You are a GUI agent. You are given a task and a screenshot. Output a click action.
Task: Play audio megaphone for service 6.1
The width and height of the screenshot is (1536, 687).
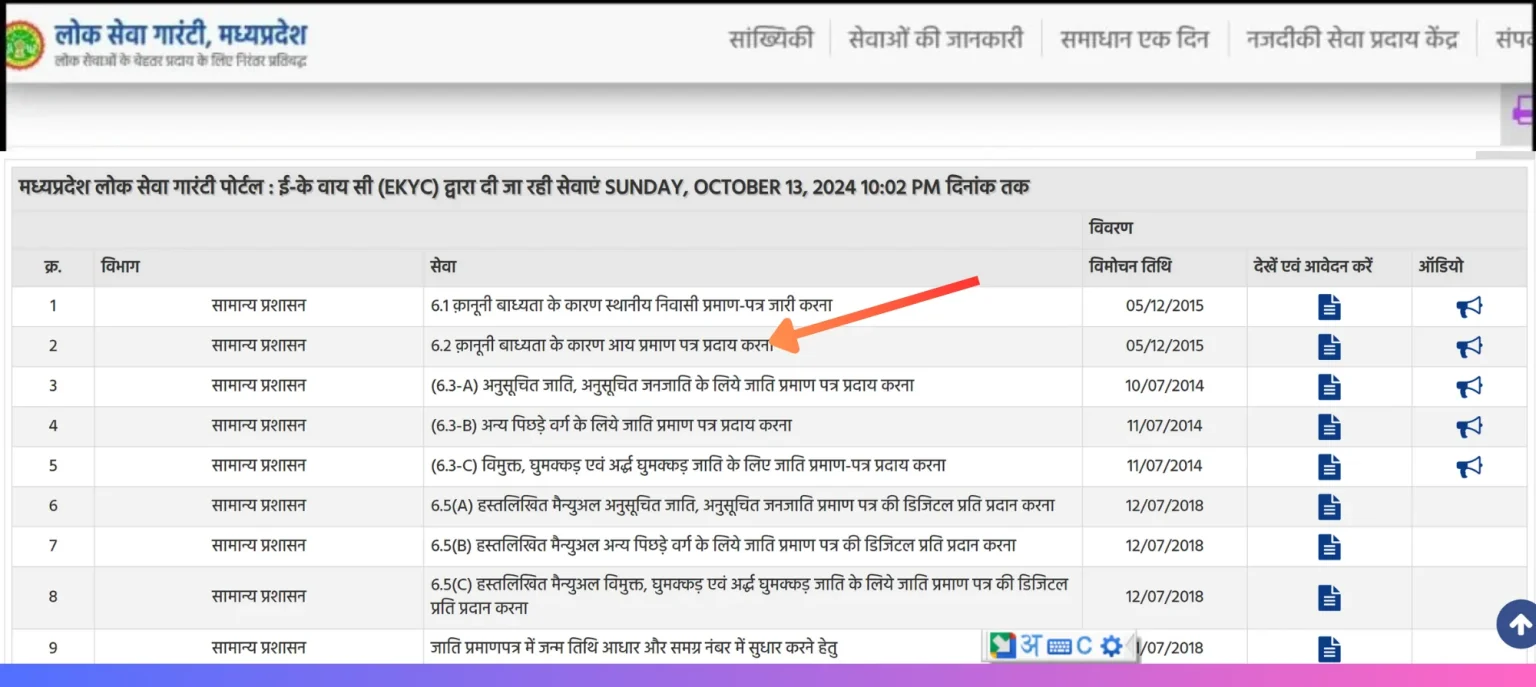click(x=1468, y=307)
